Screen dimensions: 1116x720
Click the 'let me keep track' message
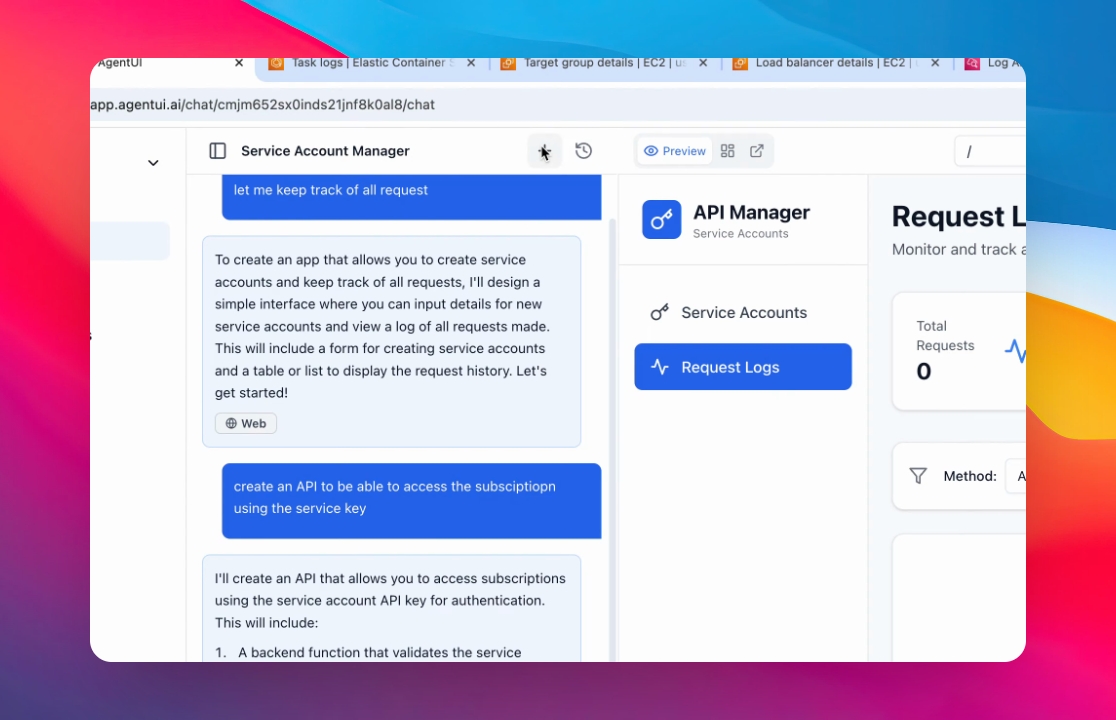(x=411, y=197)
